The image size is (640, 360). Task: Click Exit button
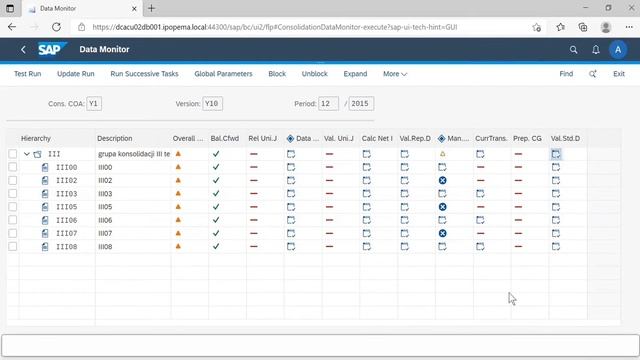(619, 74)
